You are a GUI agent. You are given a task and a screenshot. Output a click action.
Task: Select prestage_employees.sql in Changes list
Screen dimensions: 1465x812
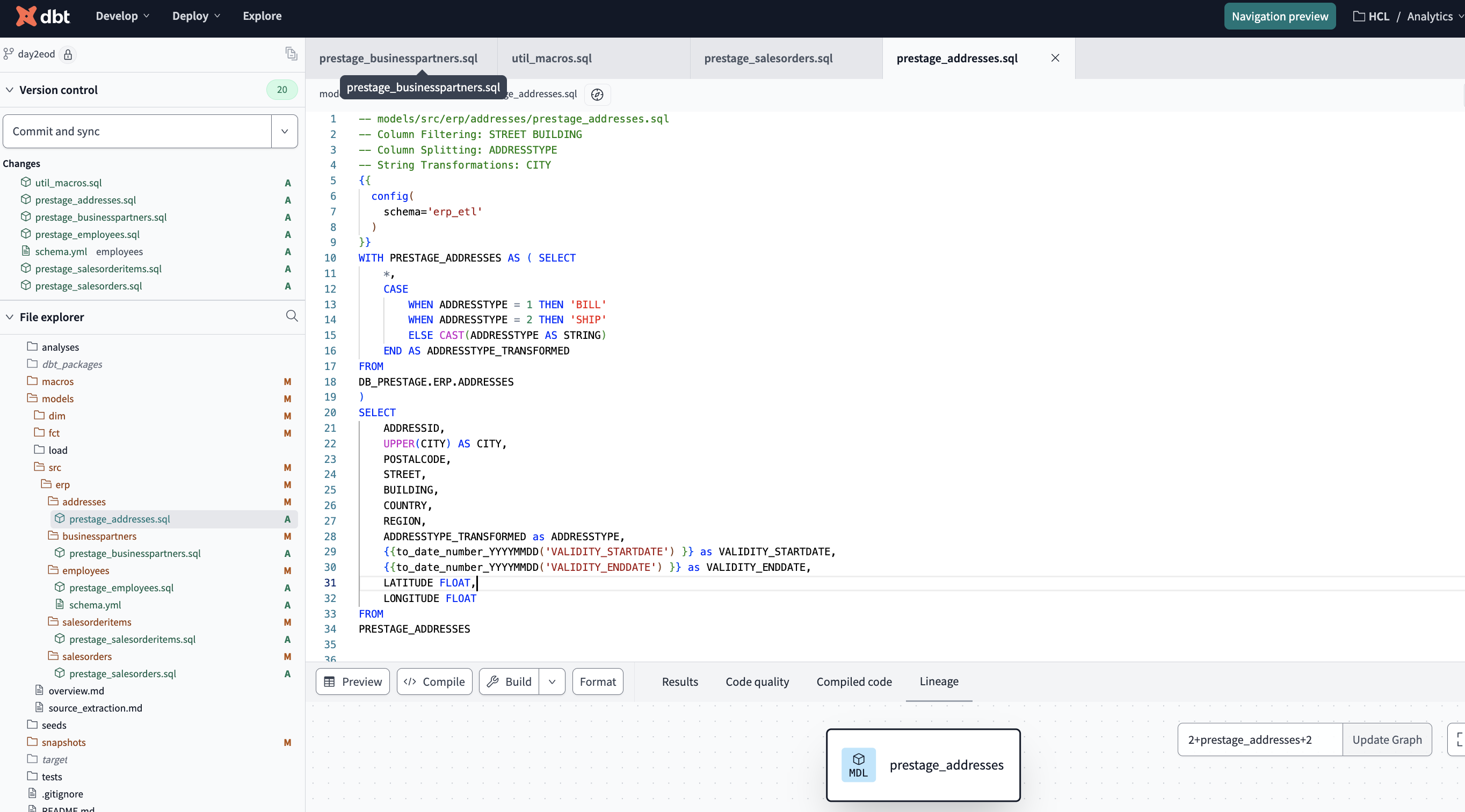tap(87, 234)
